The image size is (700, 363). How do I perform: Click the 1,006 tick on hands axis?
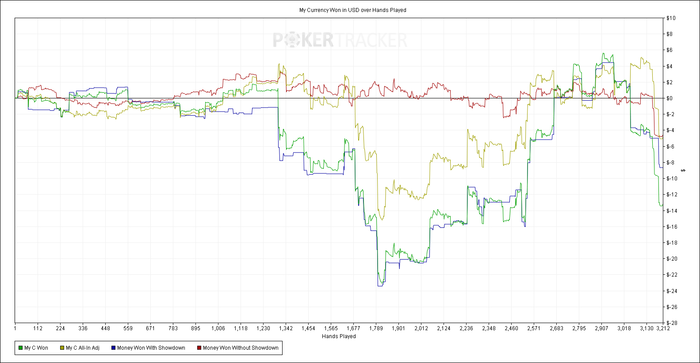[218, 329]
